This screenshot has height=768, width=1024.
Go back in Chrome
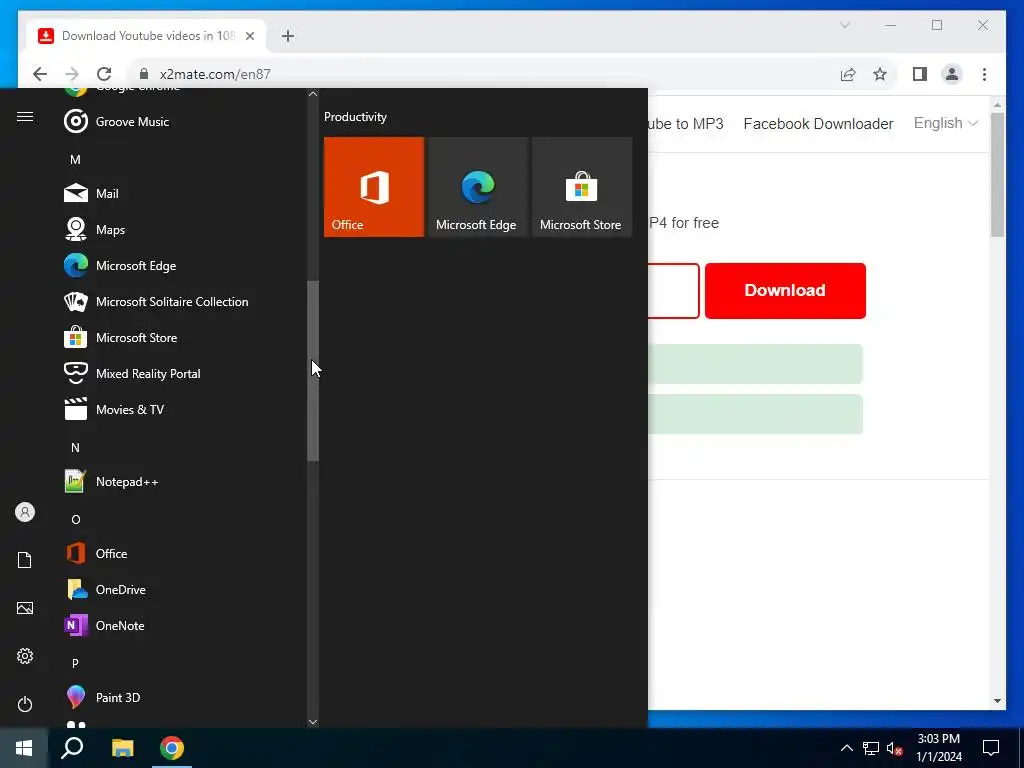(x=40, y=74)
